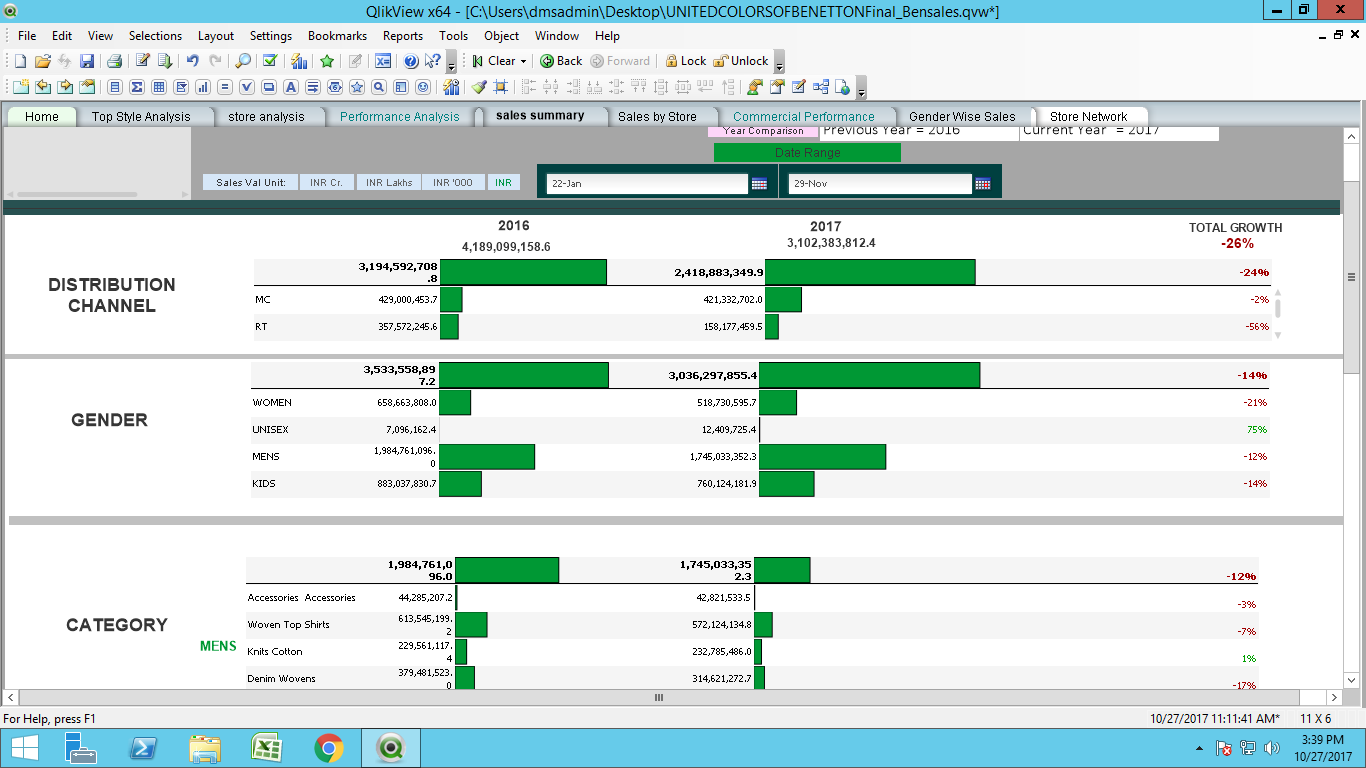The height and width of the screenshot is (768, 1366).
Task: Open calendar picker for 22-Jan date
Action: [x=759, y=184]
